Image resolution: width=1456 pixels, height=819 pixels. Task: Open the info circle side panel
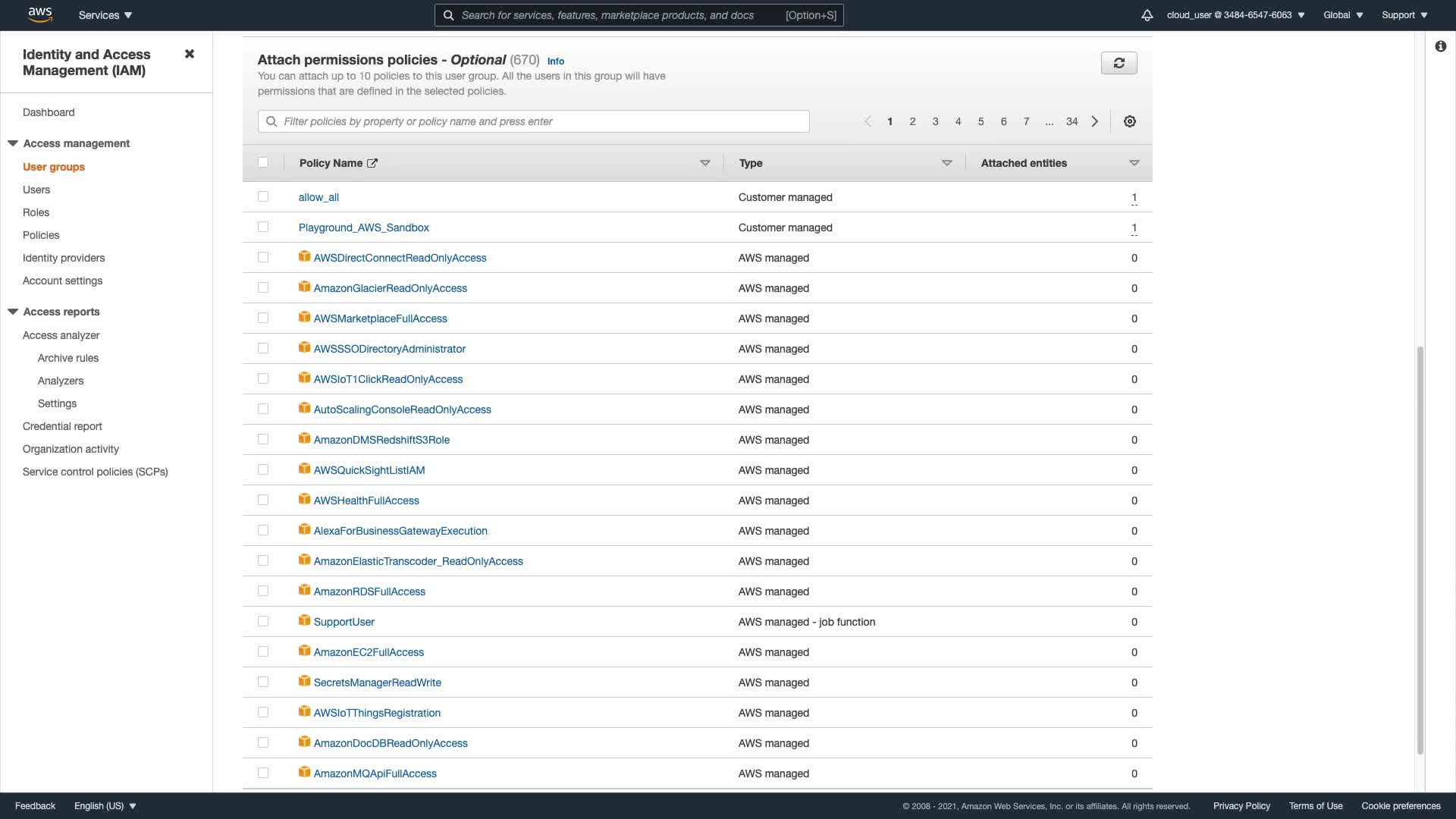[1440, 46]
